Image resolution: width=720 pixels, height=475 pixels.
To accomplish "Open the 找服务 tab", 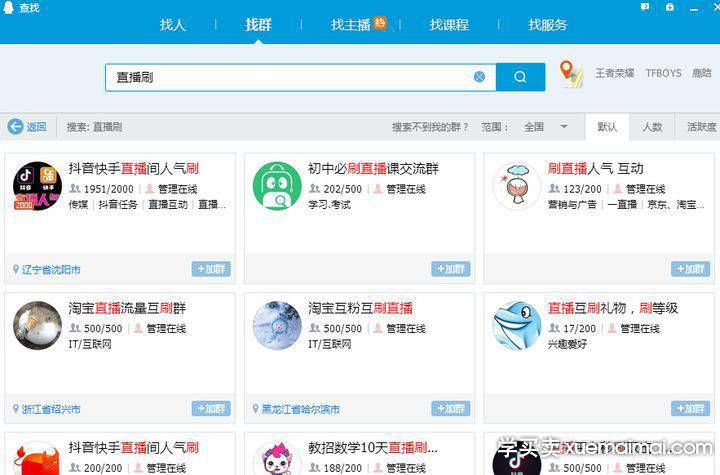I will pyautogui.click(x=547, y=25).
